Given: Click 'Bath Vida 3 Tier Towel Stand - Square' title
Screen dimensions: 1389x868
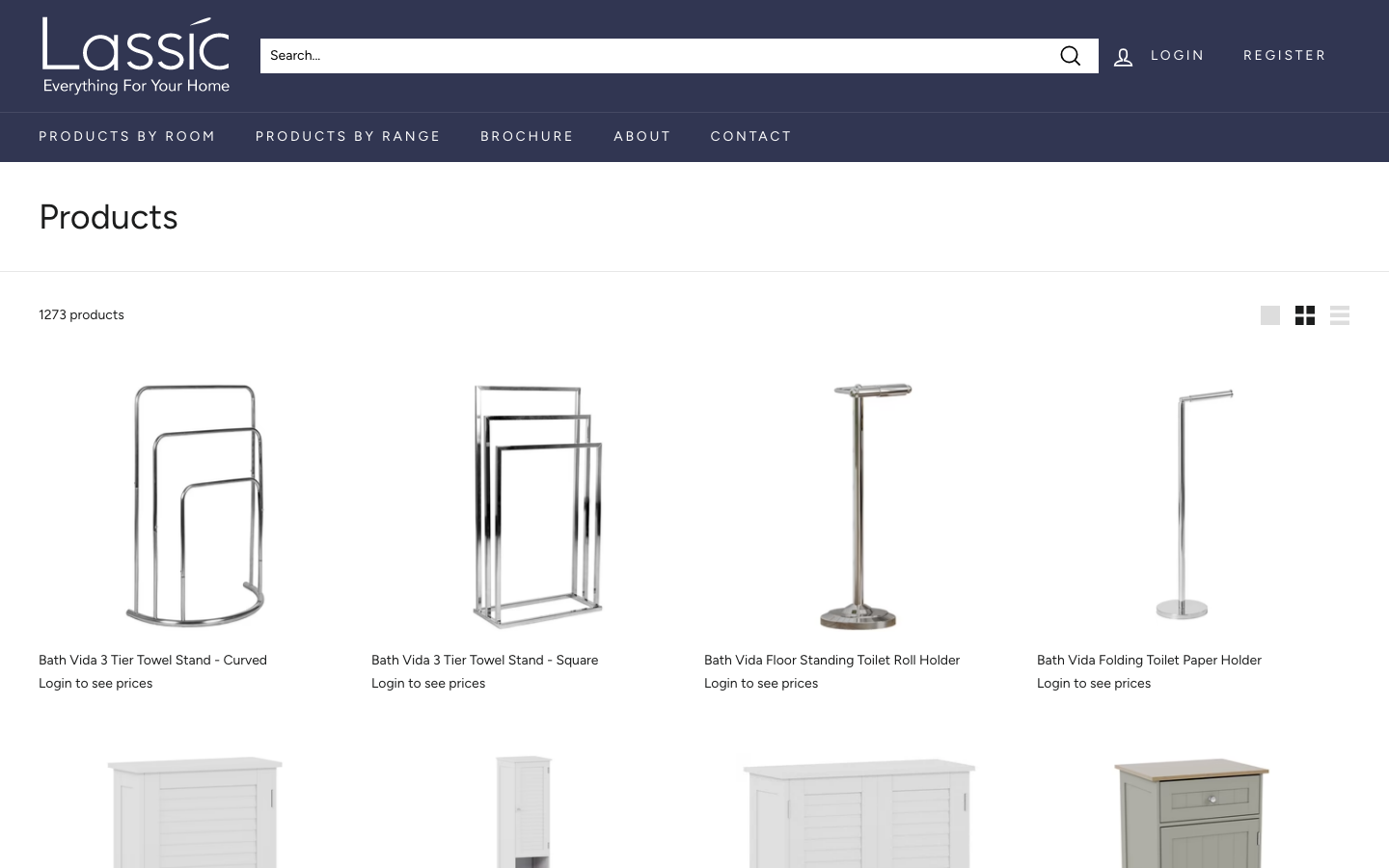Looking at the screenshot, I should (484, 661).
